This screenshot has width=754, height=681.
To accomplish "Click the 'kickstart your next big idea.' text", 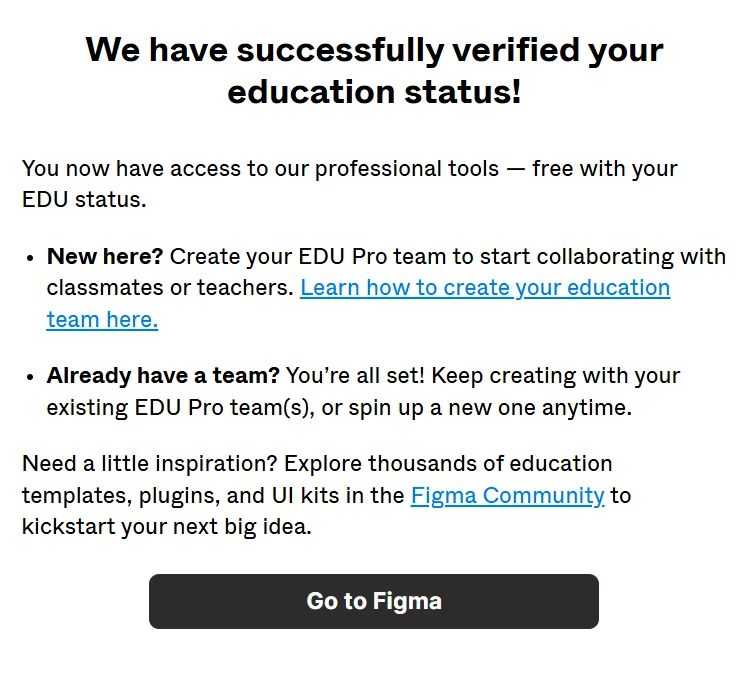I will pos(167,527).
